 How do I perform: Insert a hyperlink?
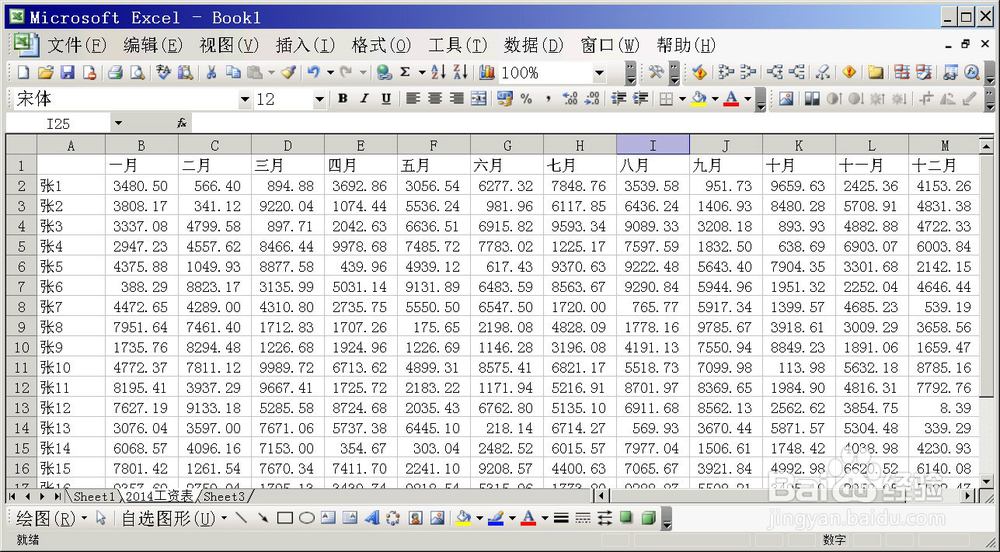pos(384,73)
